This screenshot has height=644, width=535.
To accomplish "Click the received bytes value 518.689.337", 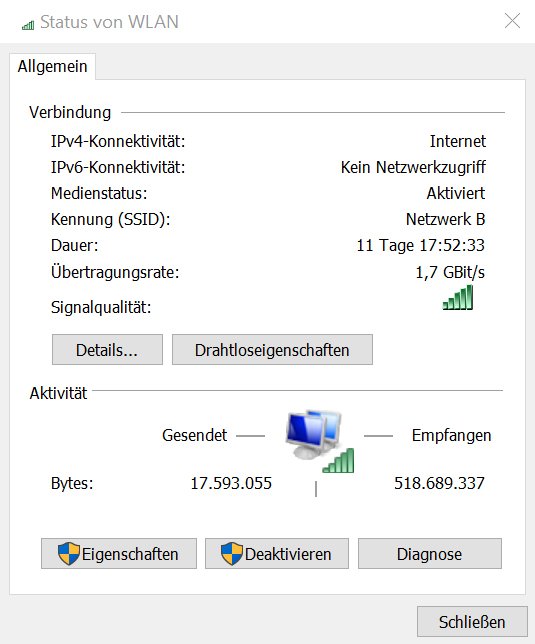I will point(439,483).
